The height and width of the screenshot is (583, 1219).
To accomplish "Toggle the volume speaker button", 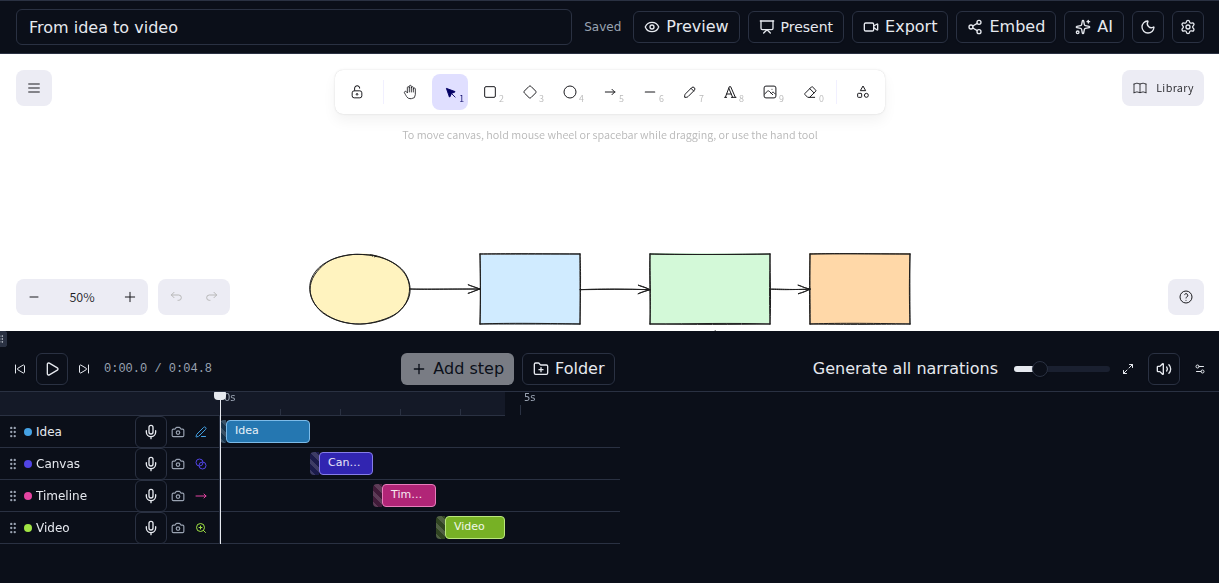I will click(1164, 369).
